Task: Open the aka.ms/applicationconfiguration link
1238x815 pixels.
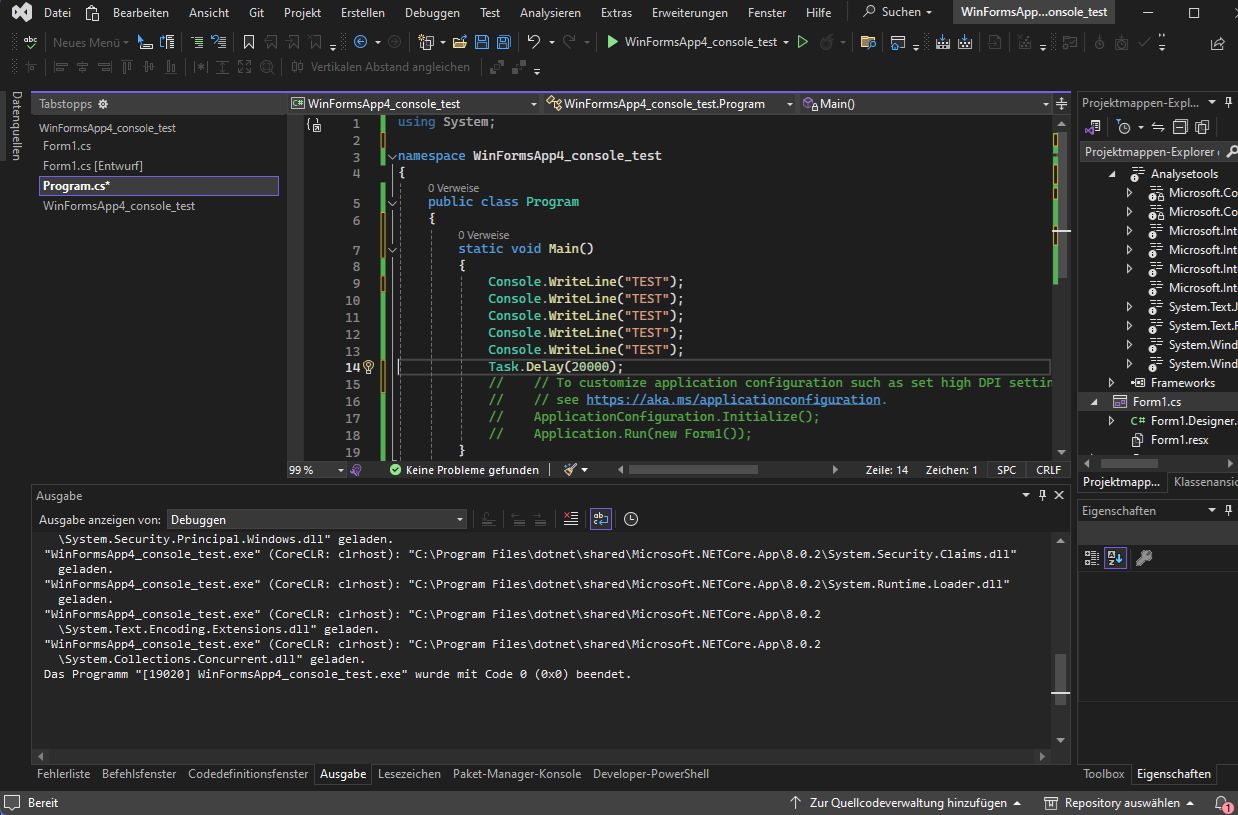Action: tap(733, 400)
